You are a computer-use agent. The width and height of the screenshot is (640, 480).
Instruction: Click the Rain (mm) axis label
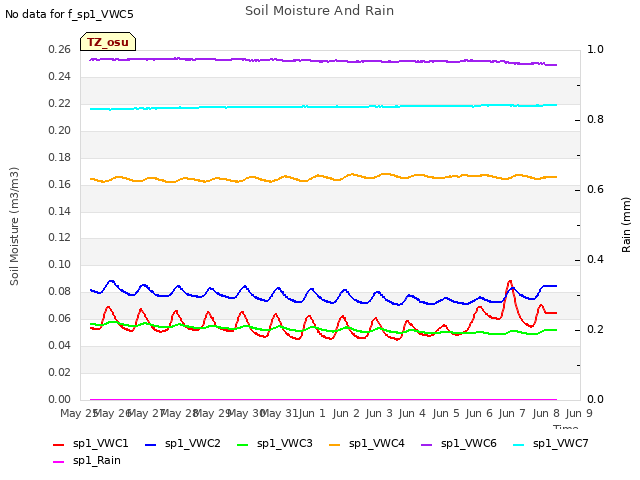[x=626, y=225]
